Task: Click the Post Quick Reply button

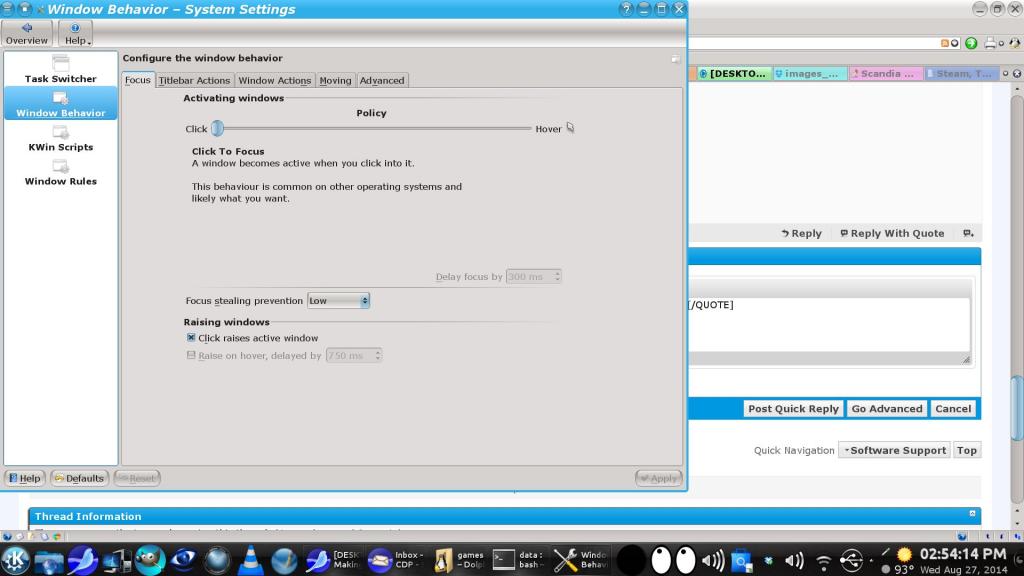Action: click(793, 408)
